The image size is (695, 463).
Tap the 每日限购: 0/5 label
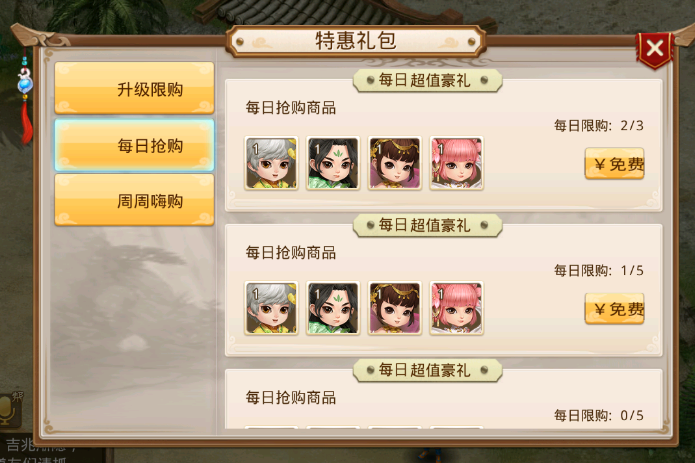click(x=599, y=415)
